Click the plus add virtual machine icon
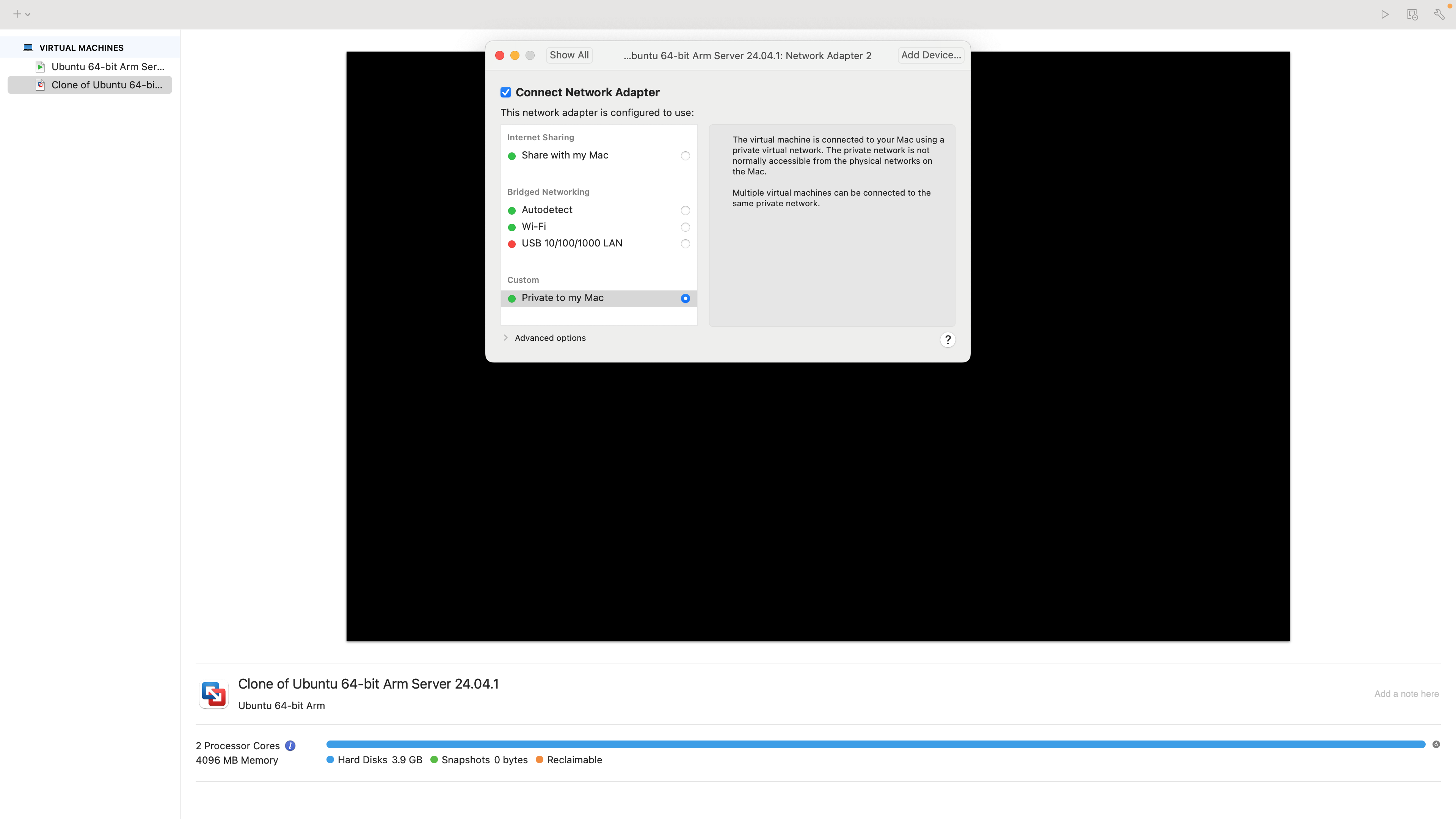Viewport: 1456px width, 819px height. click(x=17, y=14)
